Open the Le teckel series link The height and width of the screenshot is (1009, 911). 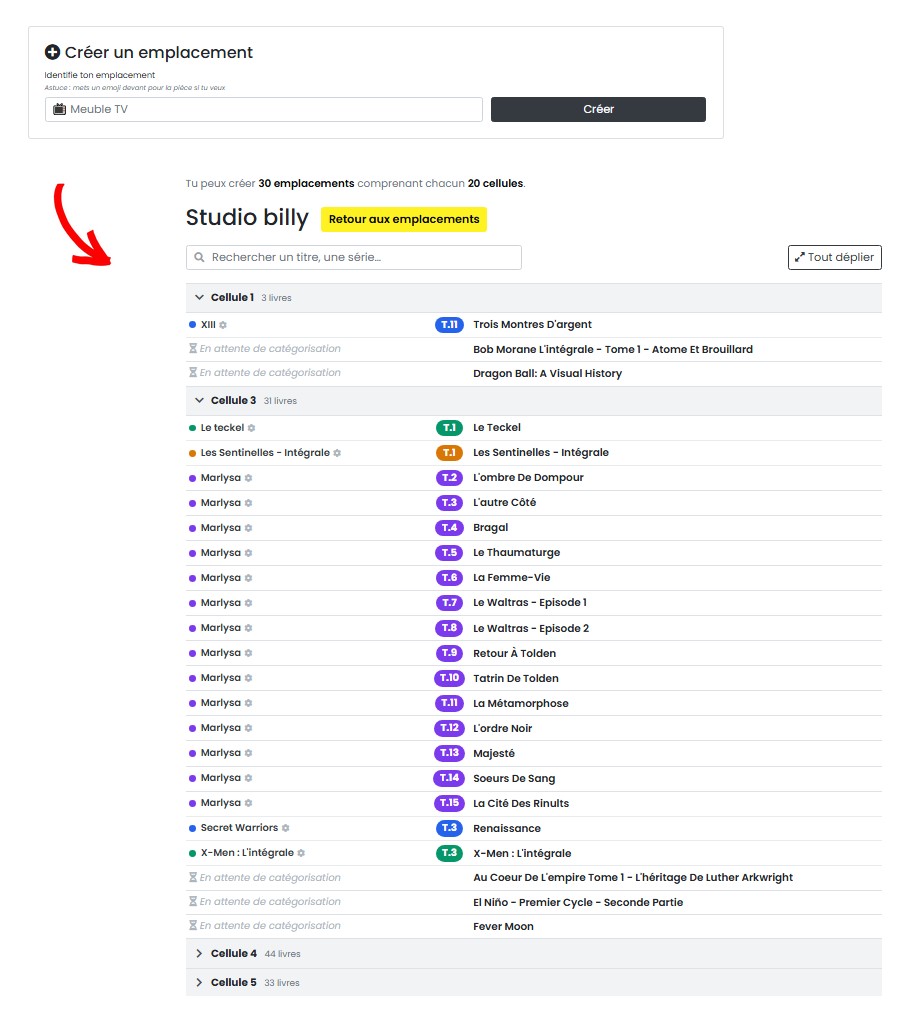(x=222, y=428)
